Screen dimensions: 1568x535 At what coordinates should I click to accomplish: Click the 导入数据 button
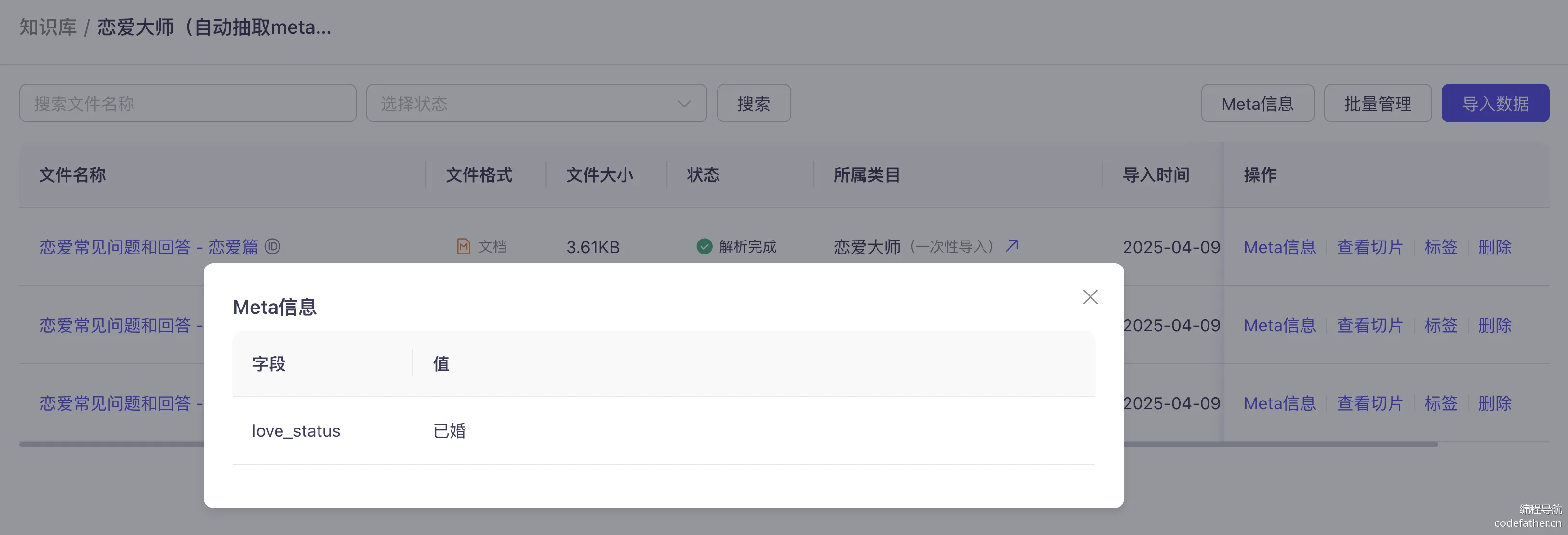(1494, 104)
